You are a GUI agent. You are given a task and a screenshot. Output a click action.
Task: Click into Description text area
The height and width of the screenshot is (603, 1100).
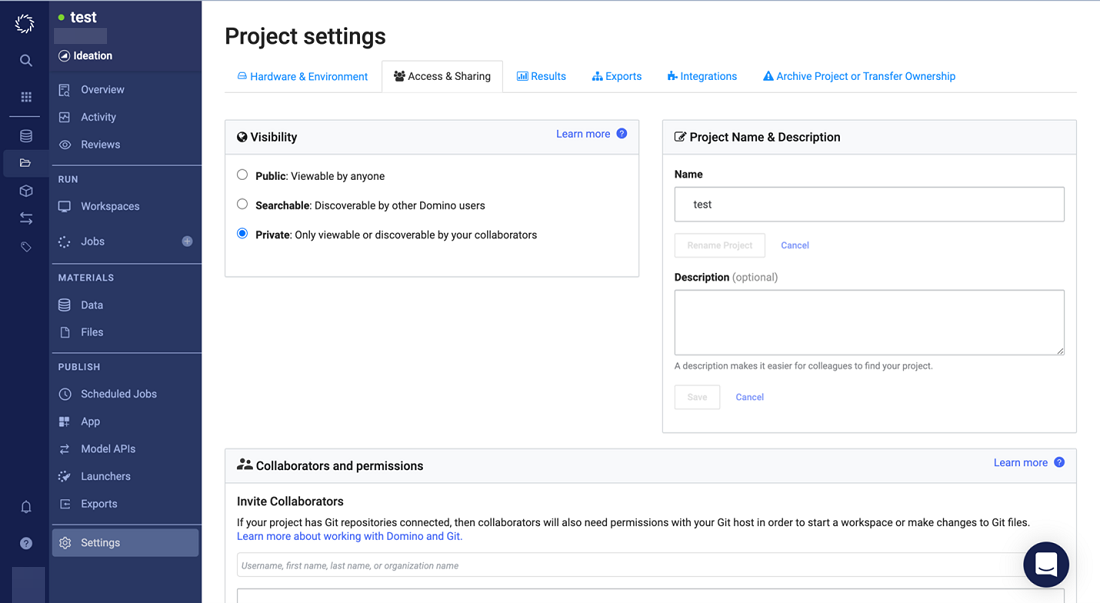869,323
